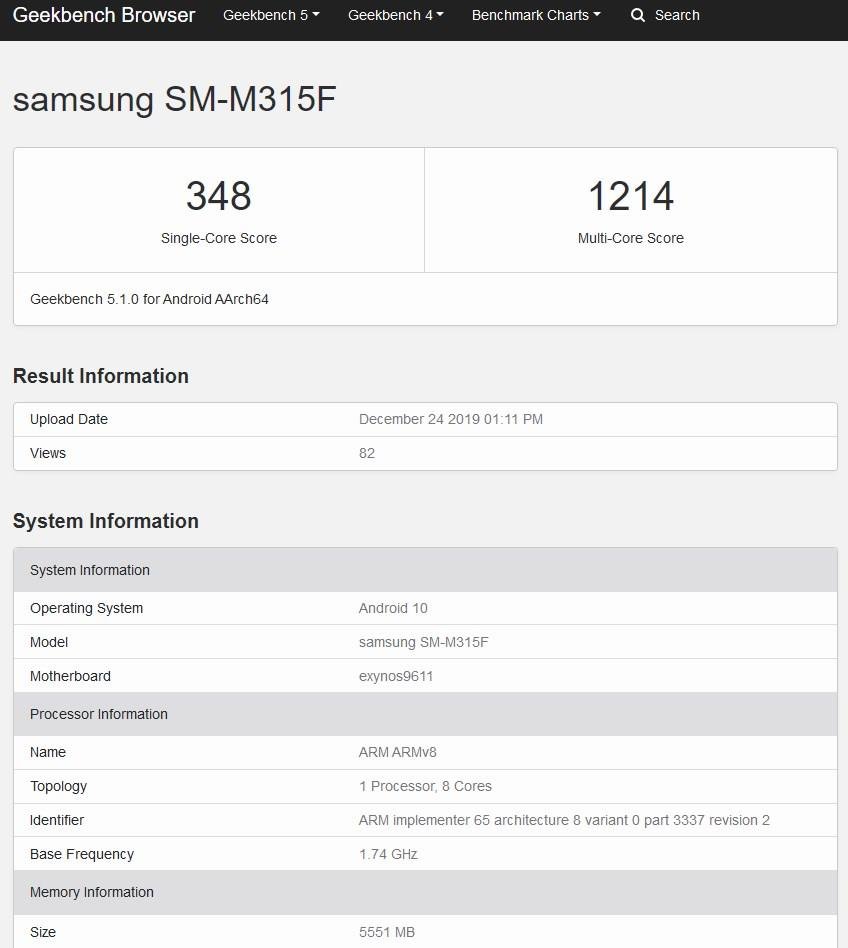This screenshot has width=848, height=948.
Task: Expand the Geekbench 4 dropdown menu
Action: tap(395, 16)
